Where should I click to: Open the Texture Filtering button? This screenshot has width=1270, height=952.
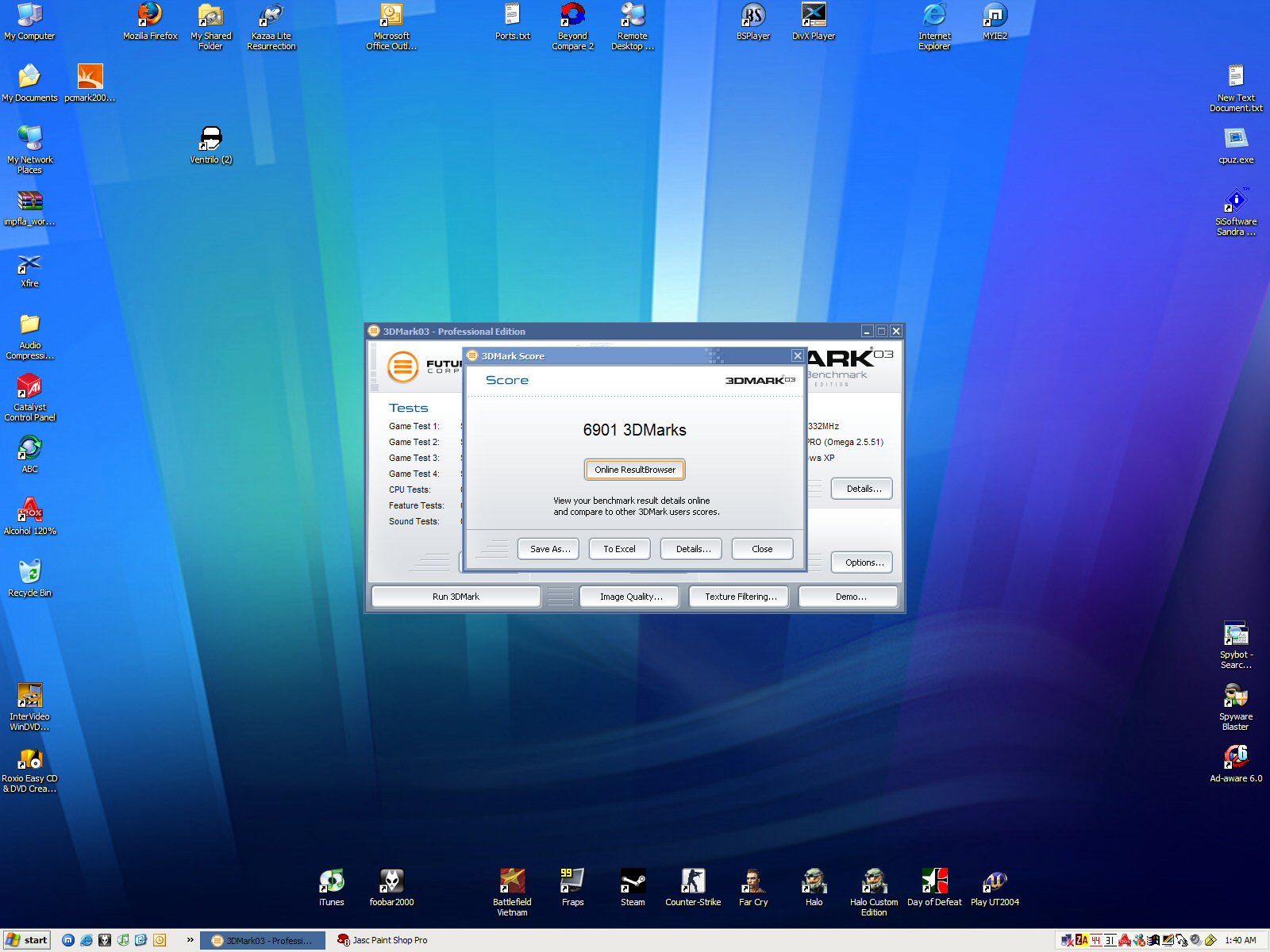coord(740,597)
